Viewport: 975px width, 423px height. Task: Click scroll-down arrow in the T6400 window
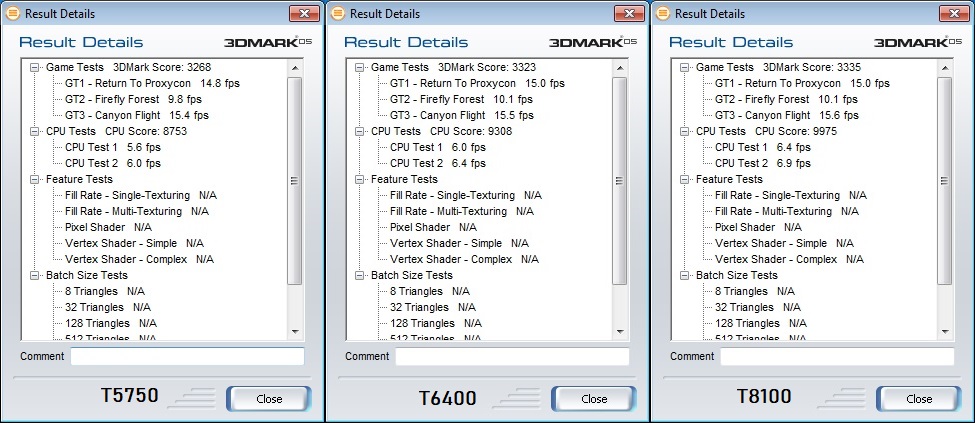[x=620, y=332]
